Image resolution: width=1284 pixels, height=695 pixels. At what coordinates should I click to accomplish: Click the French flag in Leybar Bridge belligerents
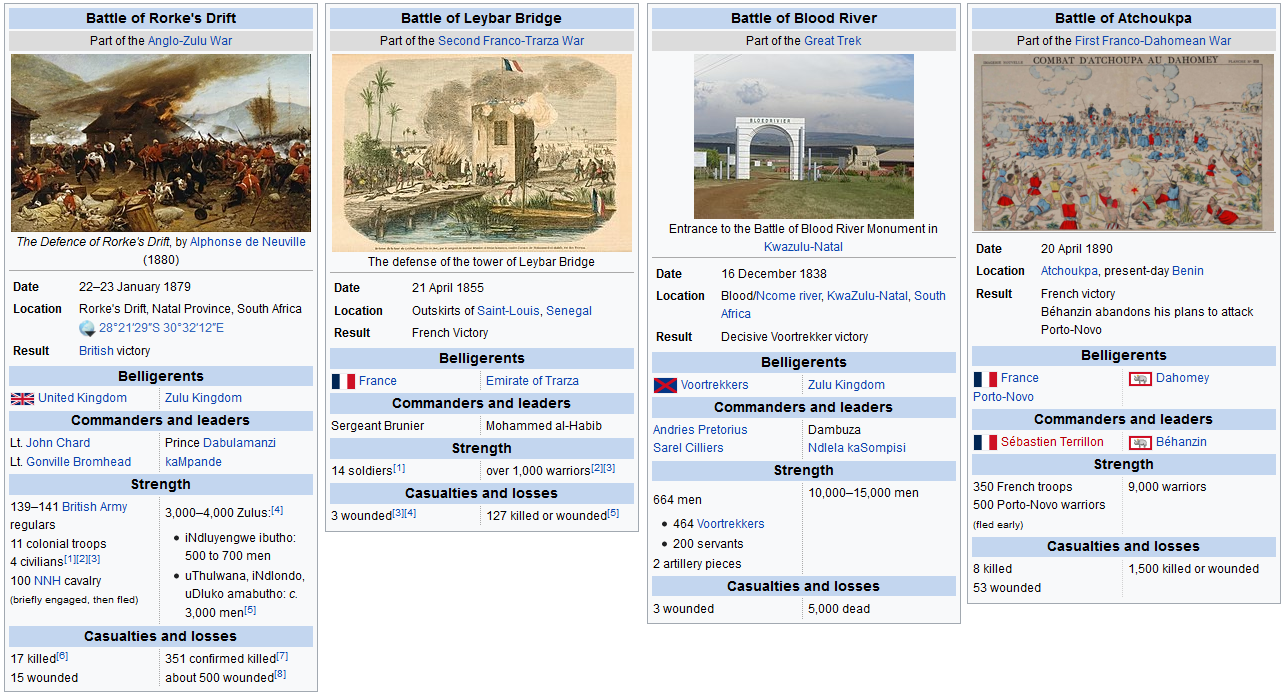point(343,381)
